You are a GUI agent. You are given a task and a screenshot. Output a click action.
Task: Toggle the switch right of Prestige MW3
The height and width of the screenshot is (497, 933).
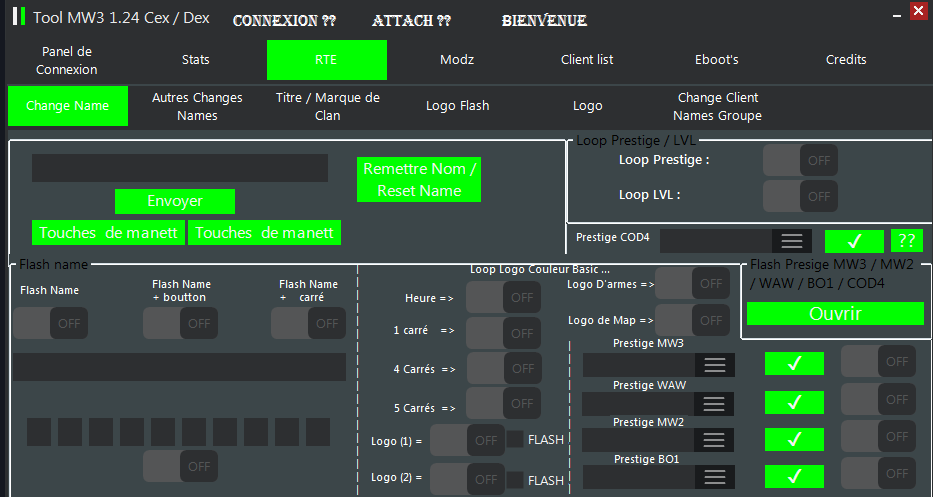pyautogui.click(x=878, y=361)
